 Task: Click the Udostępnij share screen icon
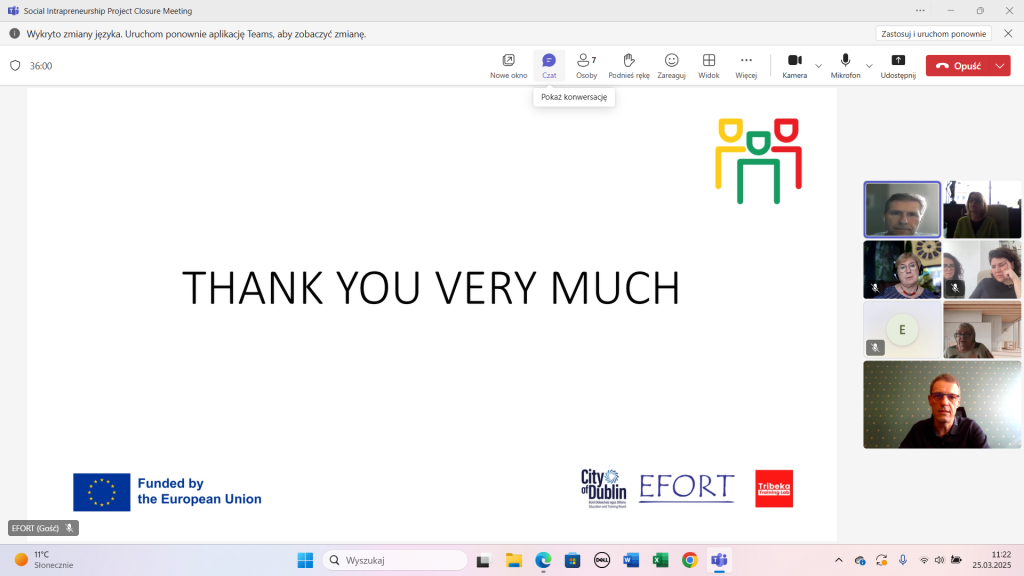(898, 65)
